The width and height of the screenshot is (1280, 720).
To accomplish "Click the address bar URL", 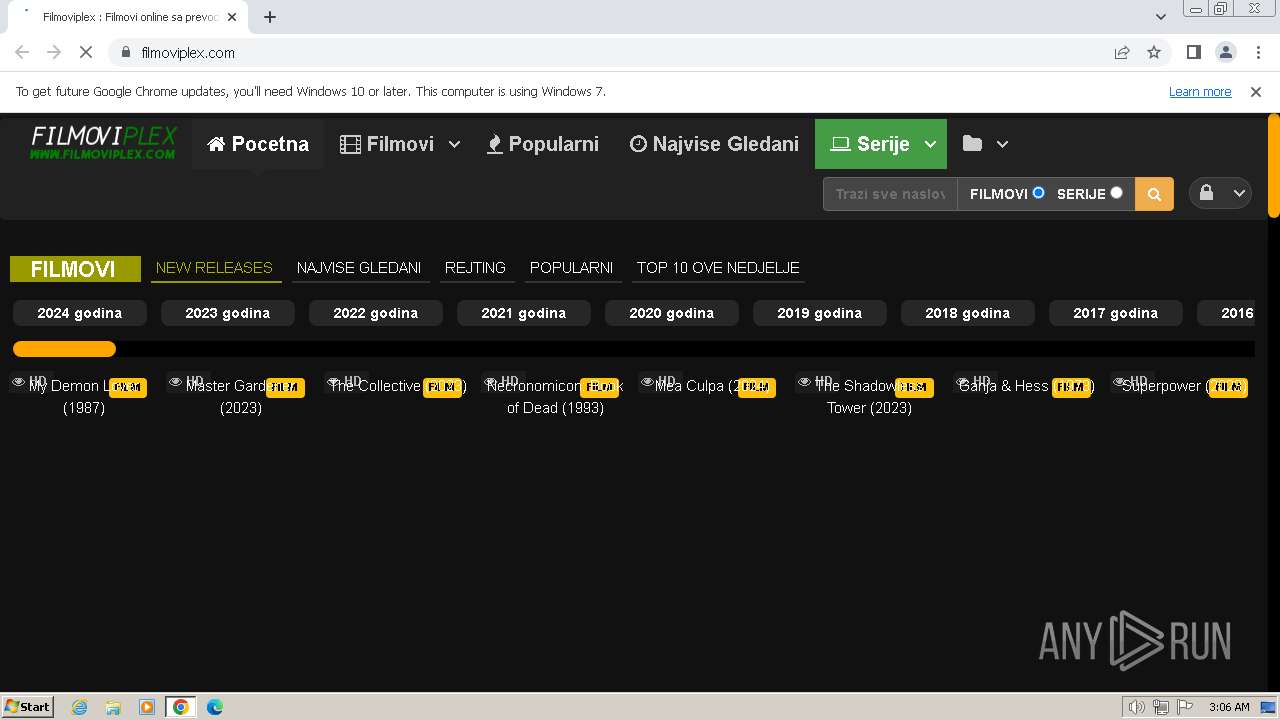I will tap(188, 53).
